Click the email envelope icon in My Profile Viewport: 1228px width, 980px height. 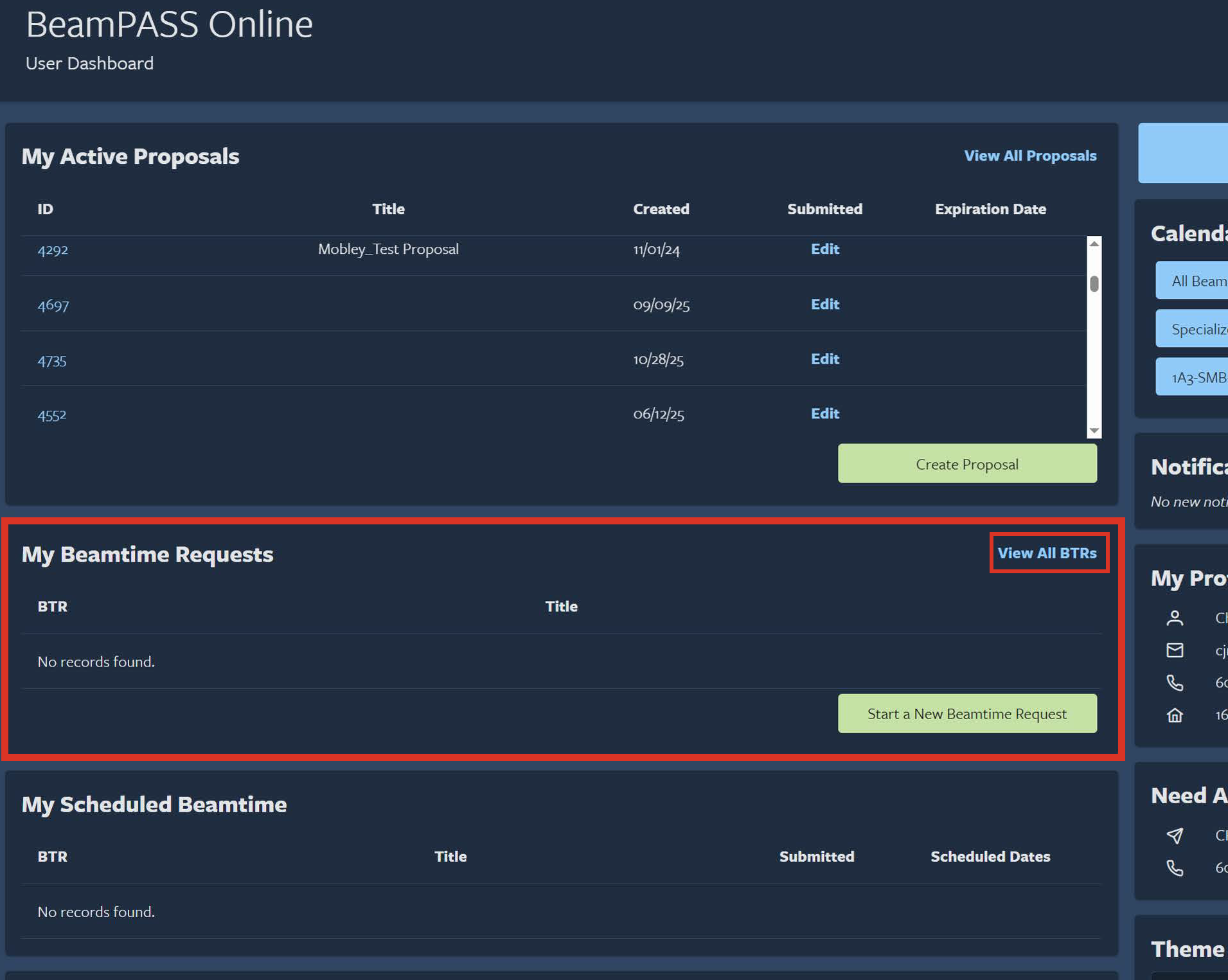coord(1175,650)
